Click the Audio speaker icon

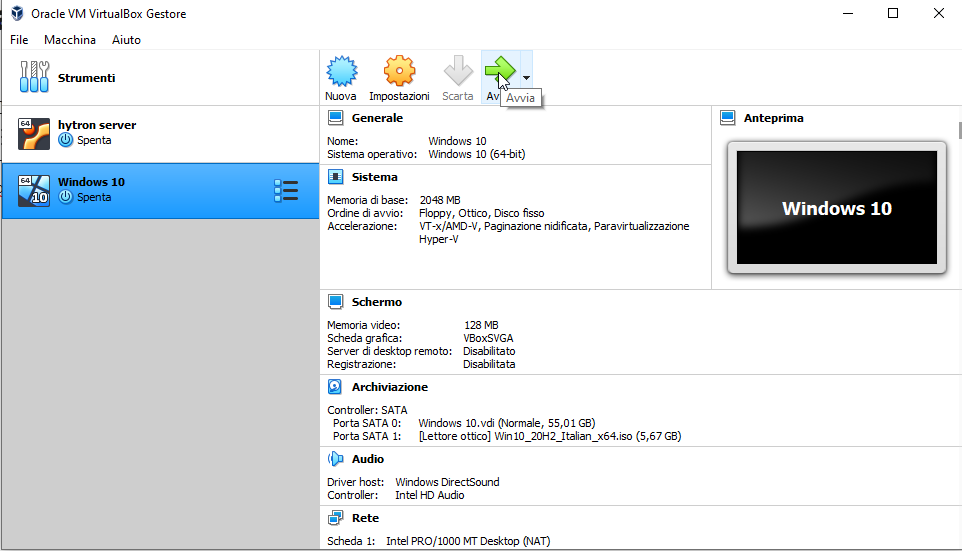pos(336,459)
